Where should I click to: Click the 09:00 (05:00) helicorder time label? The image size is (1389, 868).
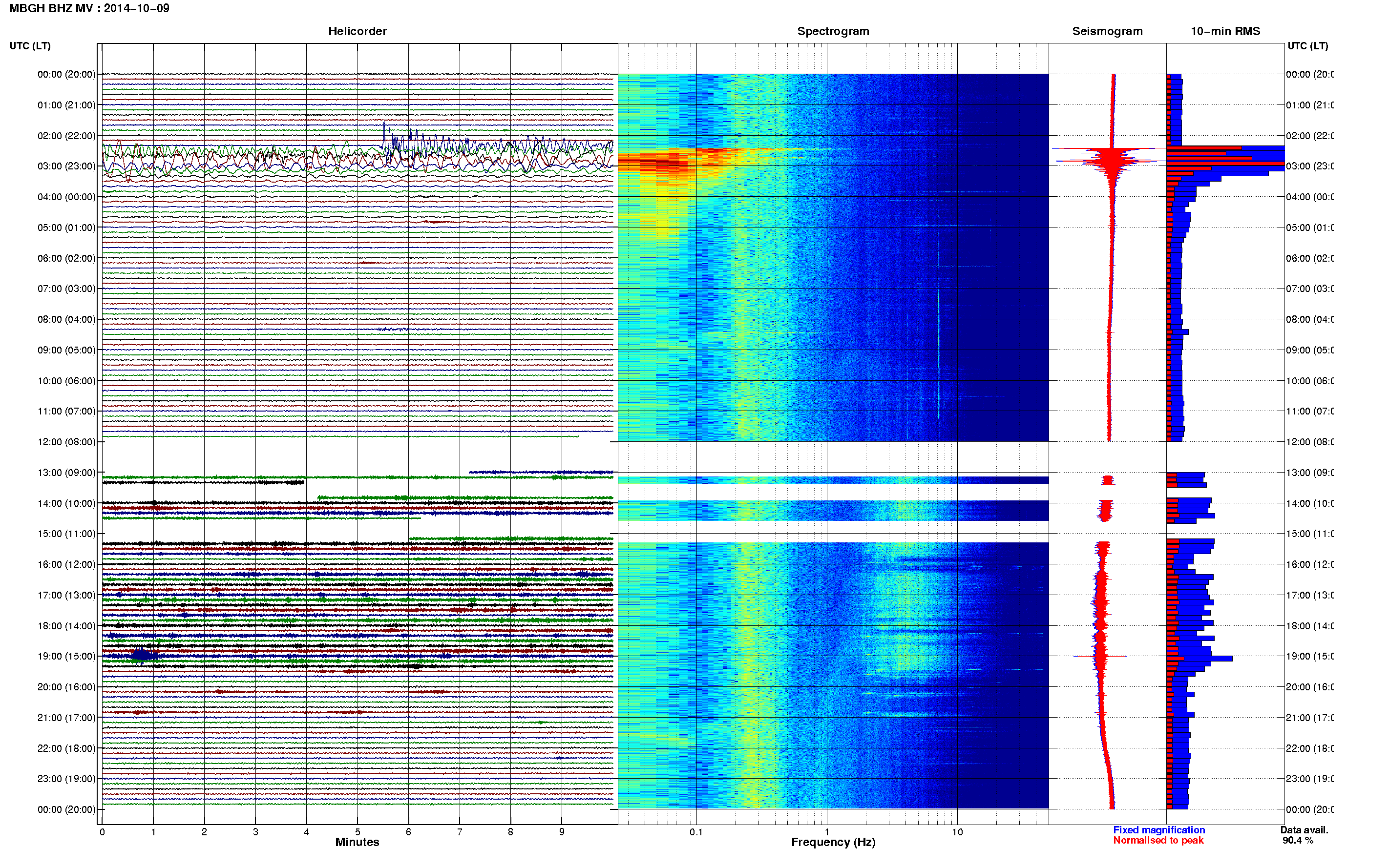pyautogui.click(x=66, y=350)
